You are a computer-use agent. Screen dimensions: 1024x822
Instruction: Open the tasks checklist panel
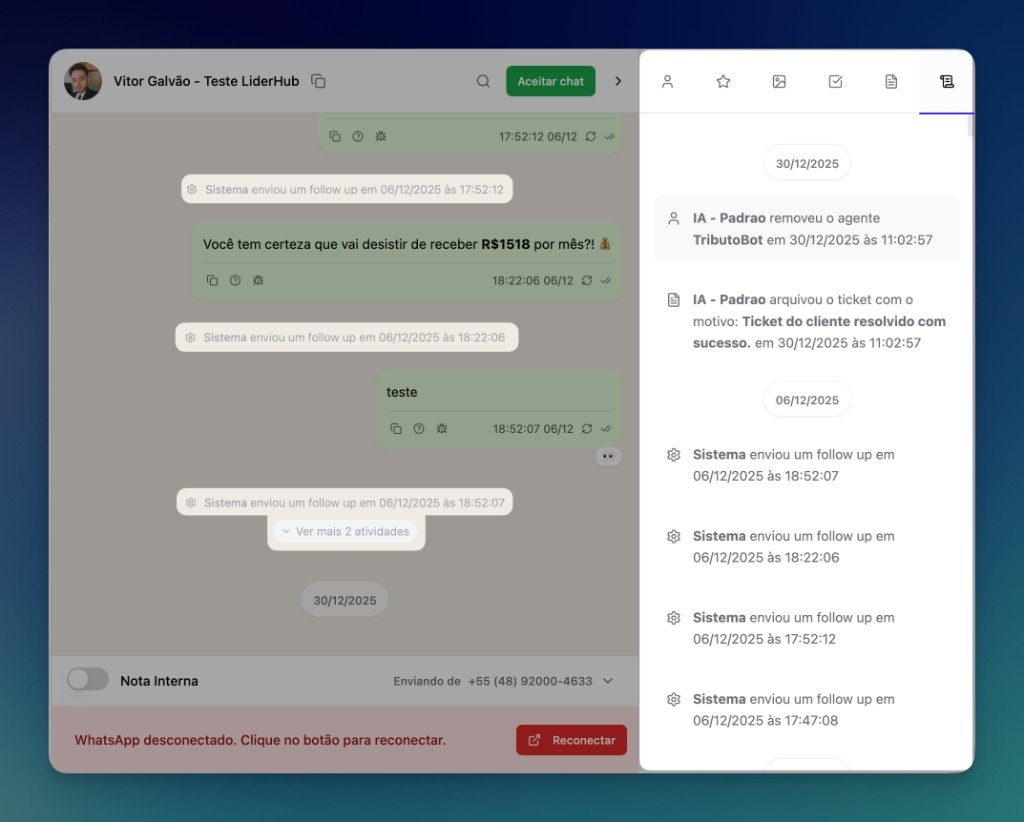tap(835, 82)
